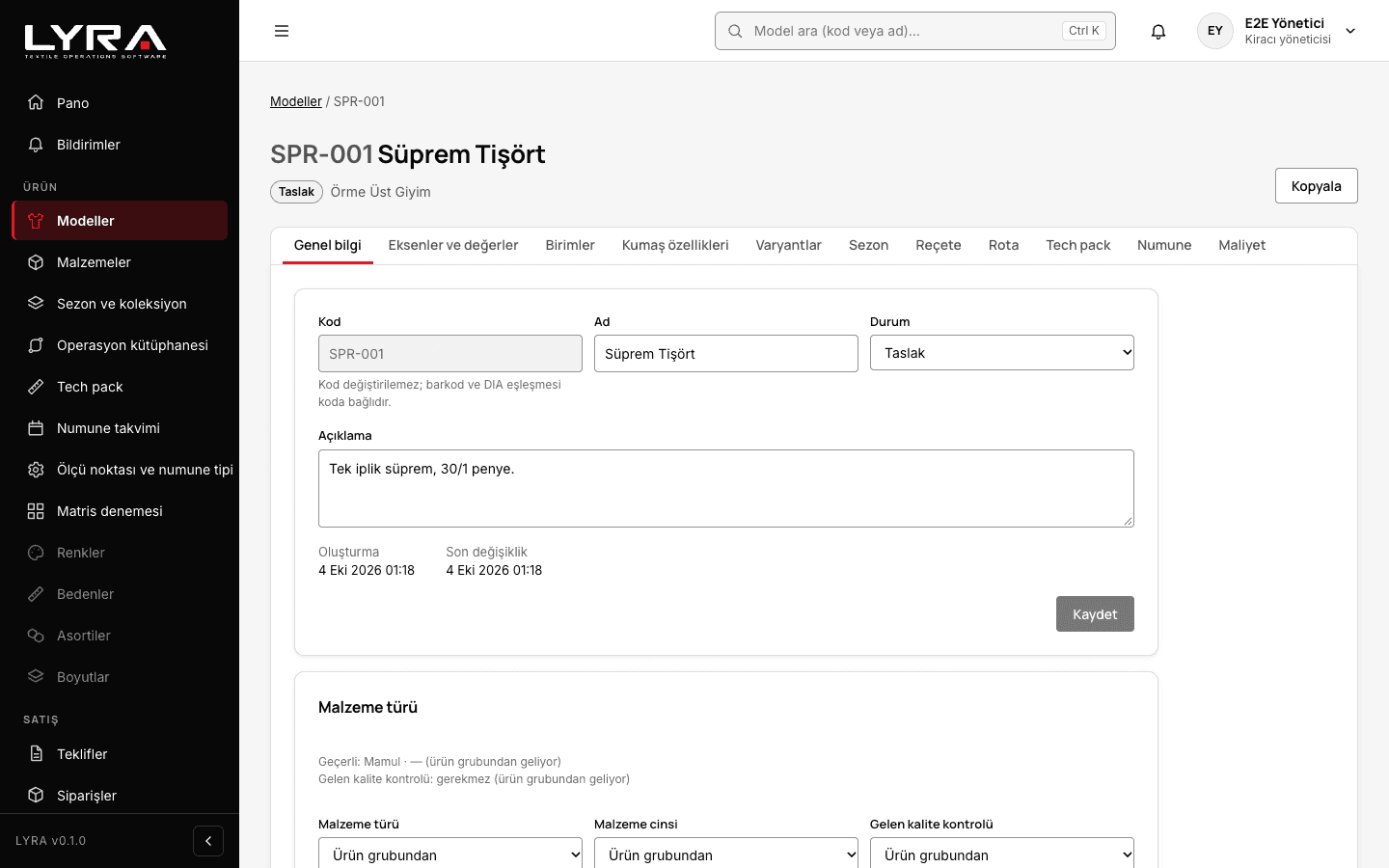Viewport: 1389px width, 868px height.
Task: Click the Bildirimler bell icon in sidebar
Action: tap(36, 145)
